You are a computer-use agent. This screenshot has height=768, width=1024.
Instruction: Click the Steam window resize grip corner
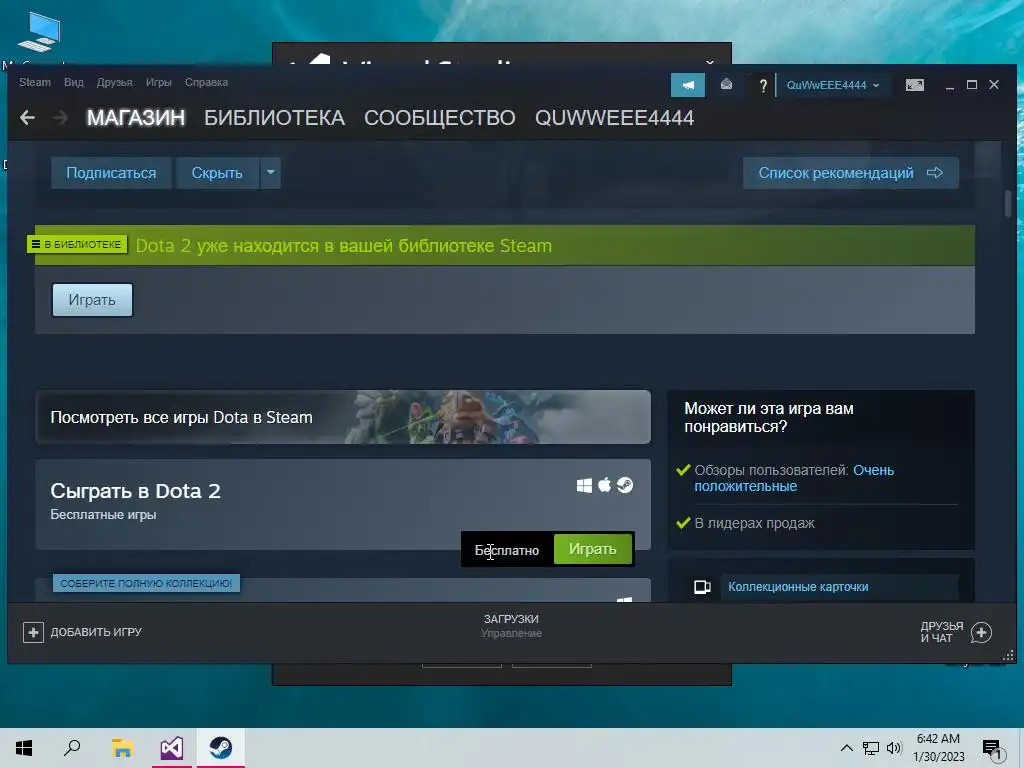(1009, 656)
